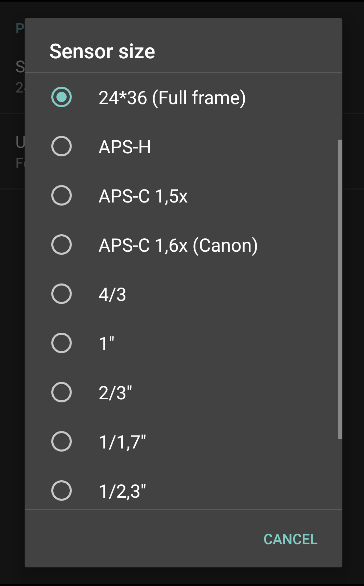Select APS-C 1,6x (Canon) radio circle

[x=61, y=245]
